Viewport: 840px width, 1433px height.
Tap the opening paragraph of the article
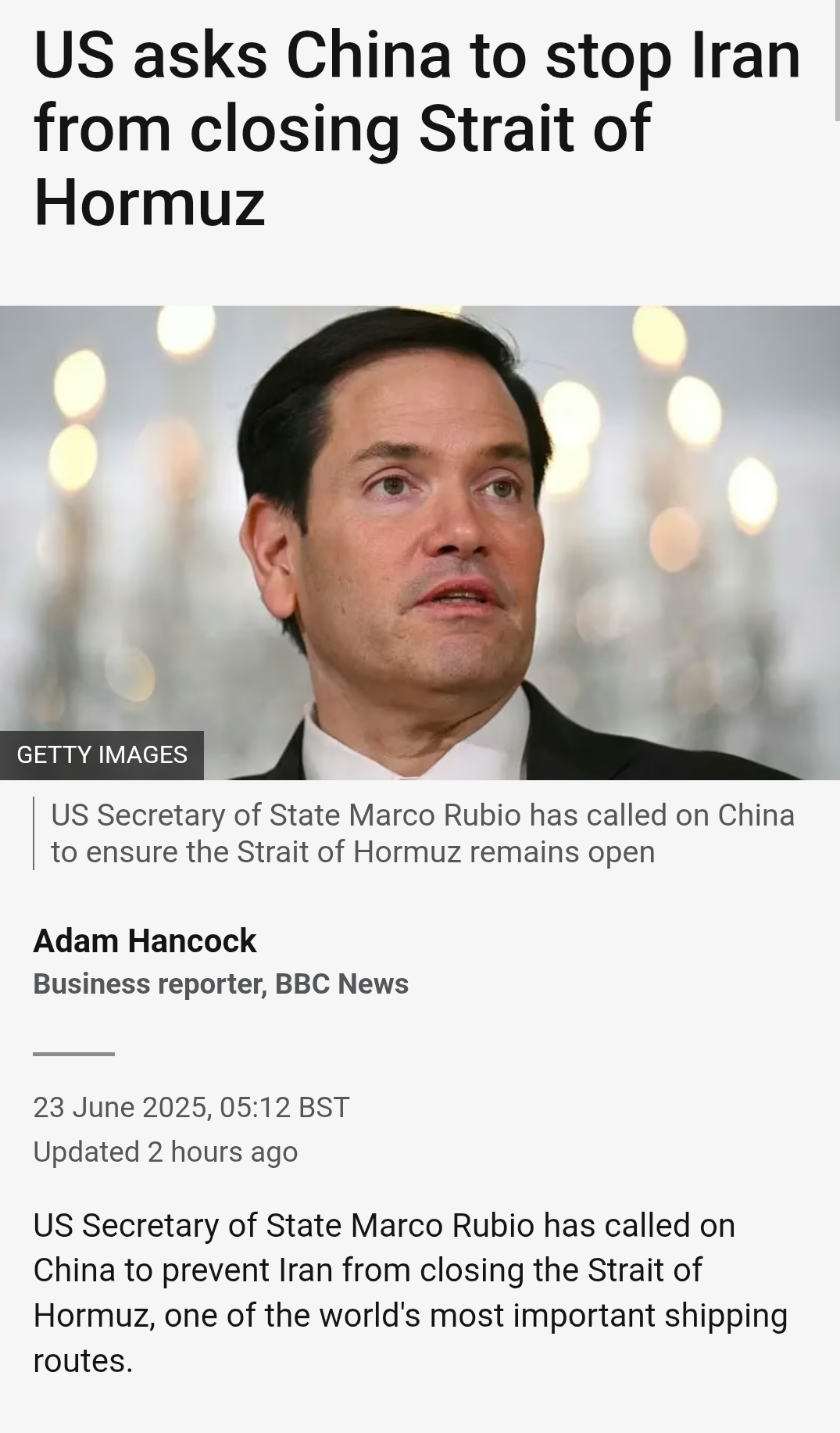pos(410,1293)
